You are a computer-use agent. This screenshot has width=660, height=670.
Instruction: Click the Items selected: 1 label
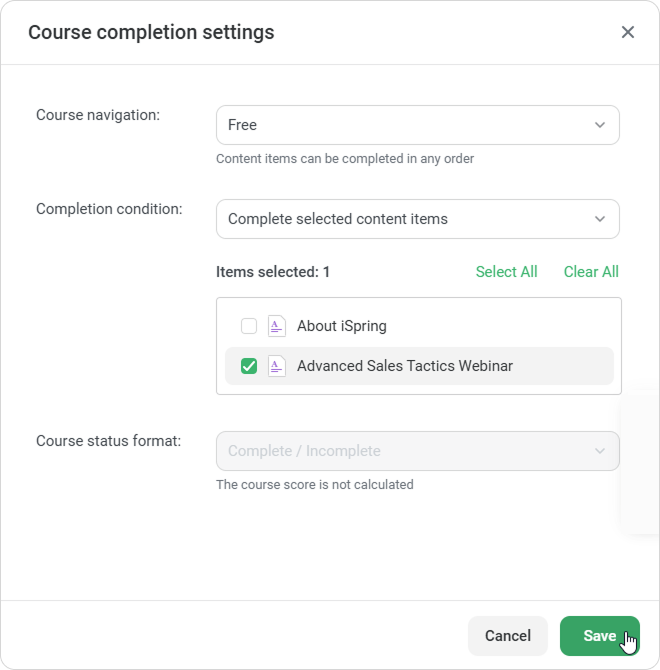(273, 272)
